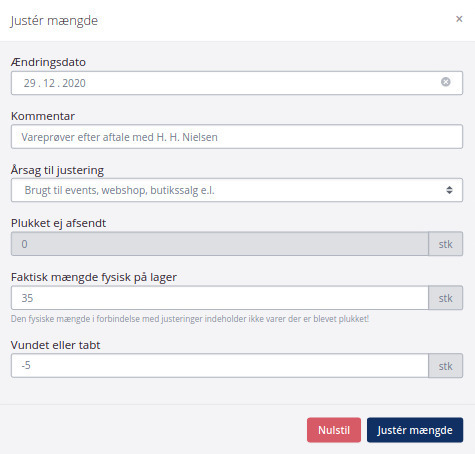Click the stk unit beside Plukket ej afsendt
475x454 pixels.
coord(445,244)
